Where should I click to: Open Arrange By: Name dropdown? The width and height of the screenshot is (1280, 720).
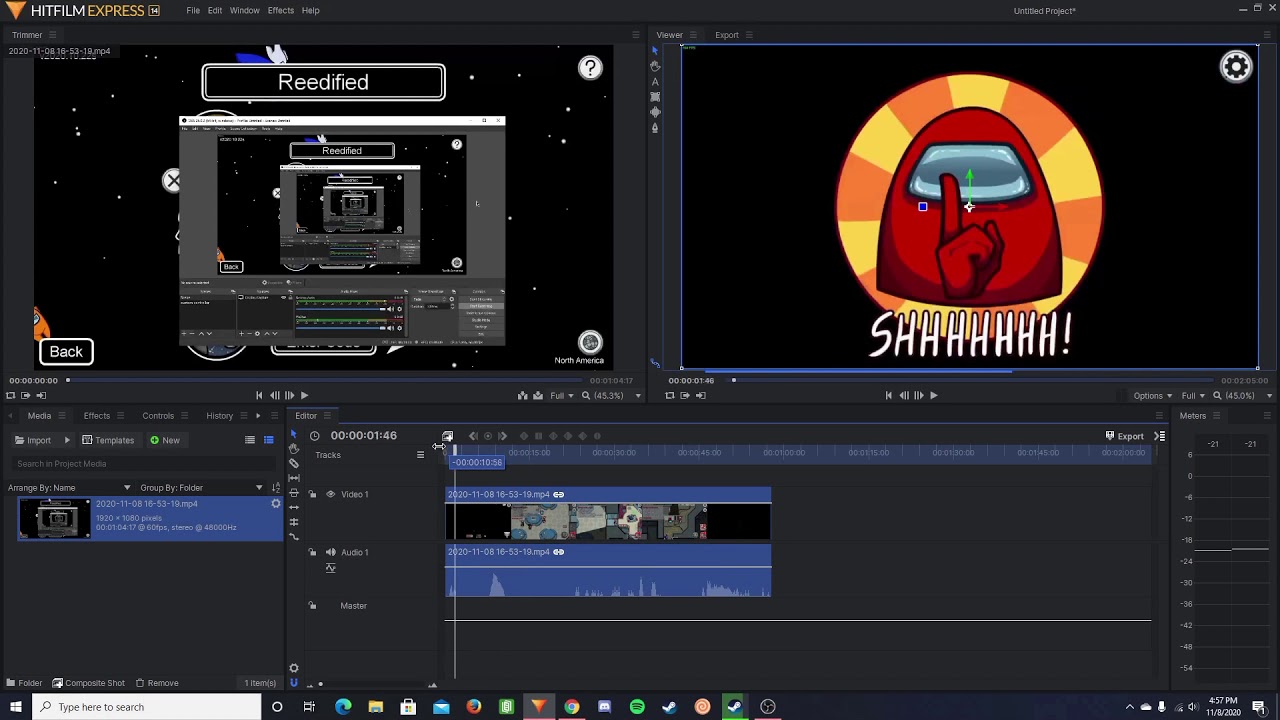70,488
